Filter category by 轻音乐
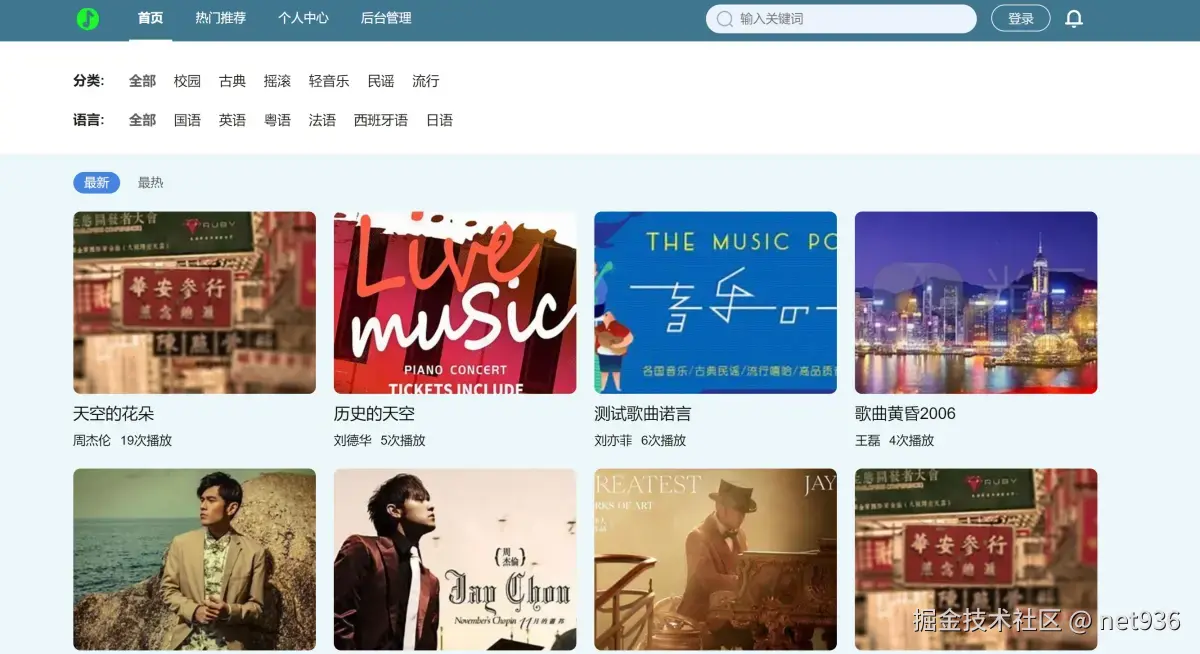Screen dimensions: 1200x654 [329, 81]
